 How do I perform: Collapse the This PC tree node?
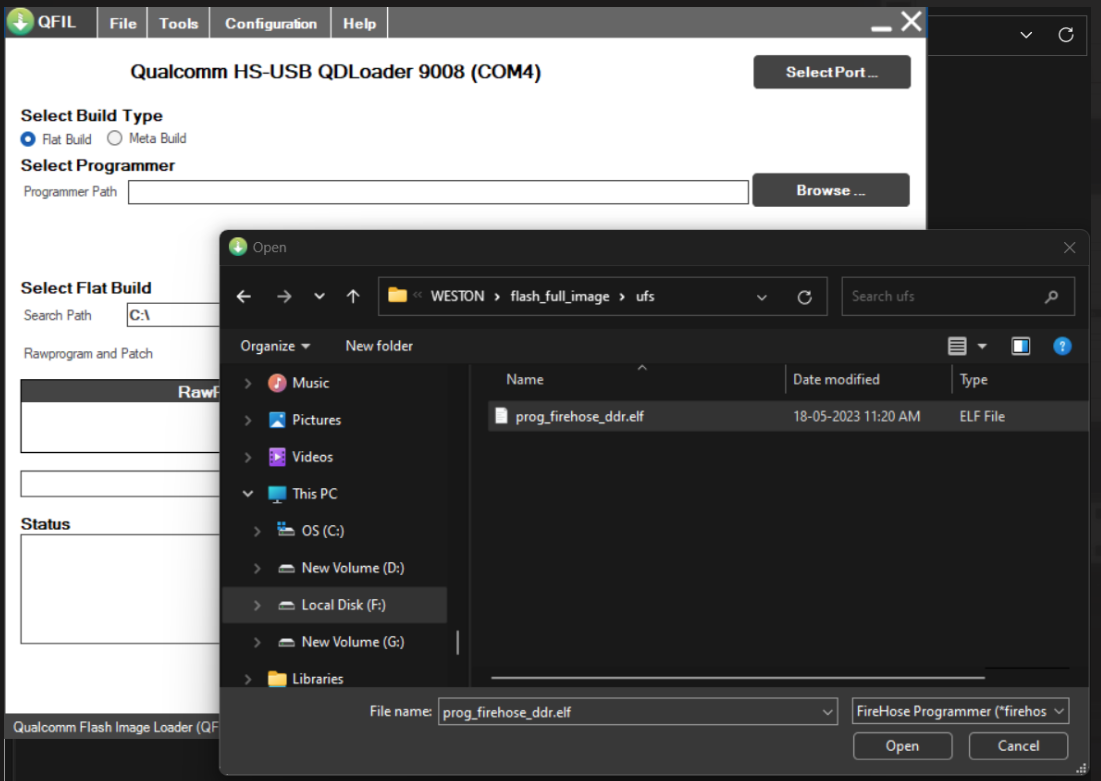[x=248, y=494]
